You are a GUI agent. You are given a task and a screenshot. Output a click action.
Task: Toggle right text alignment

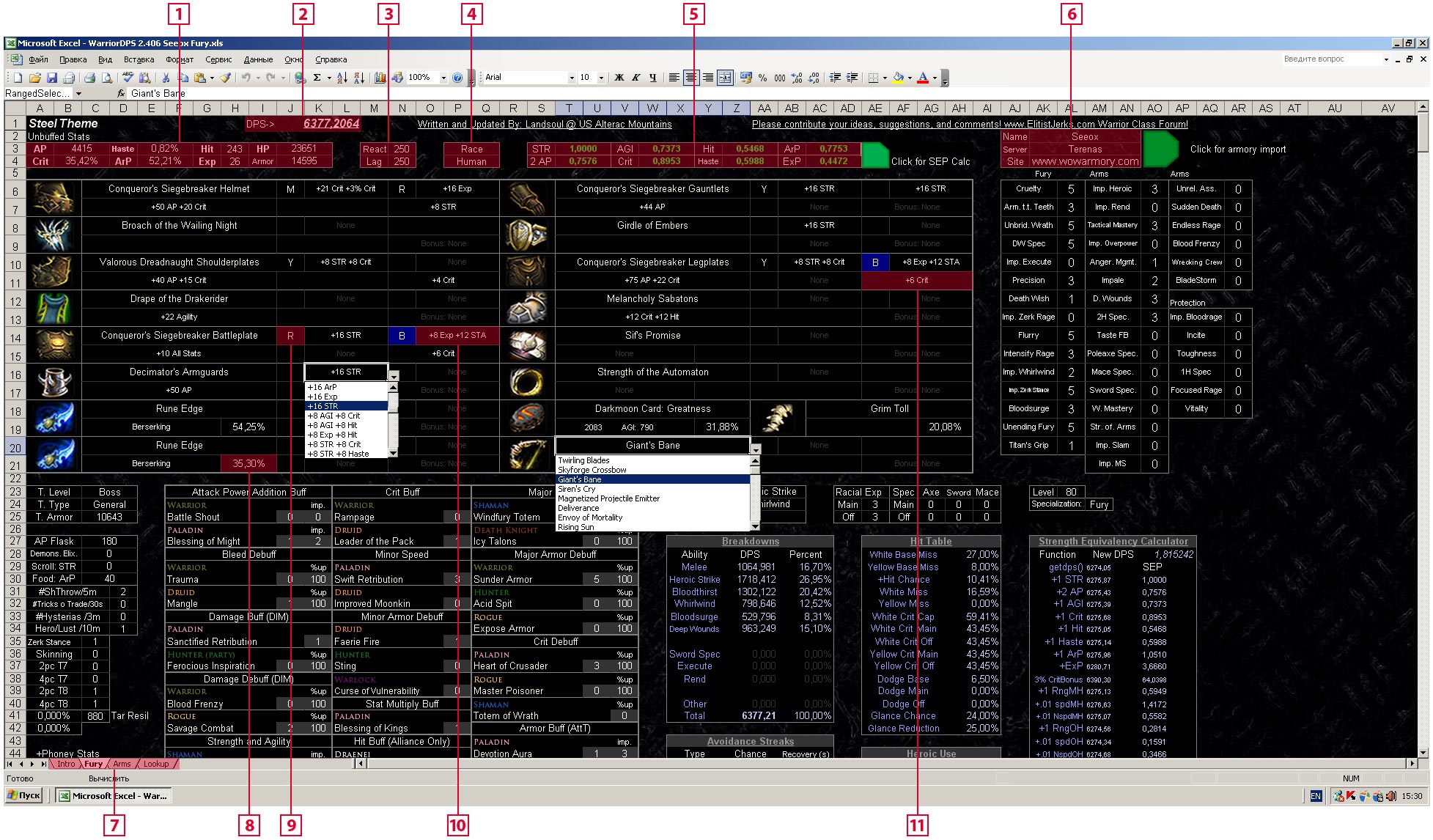pos(708,78)
